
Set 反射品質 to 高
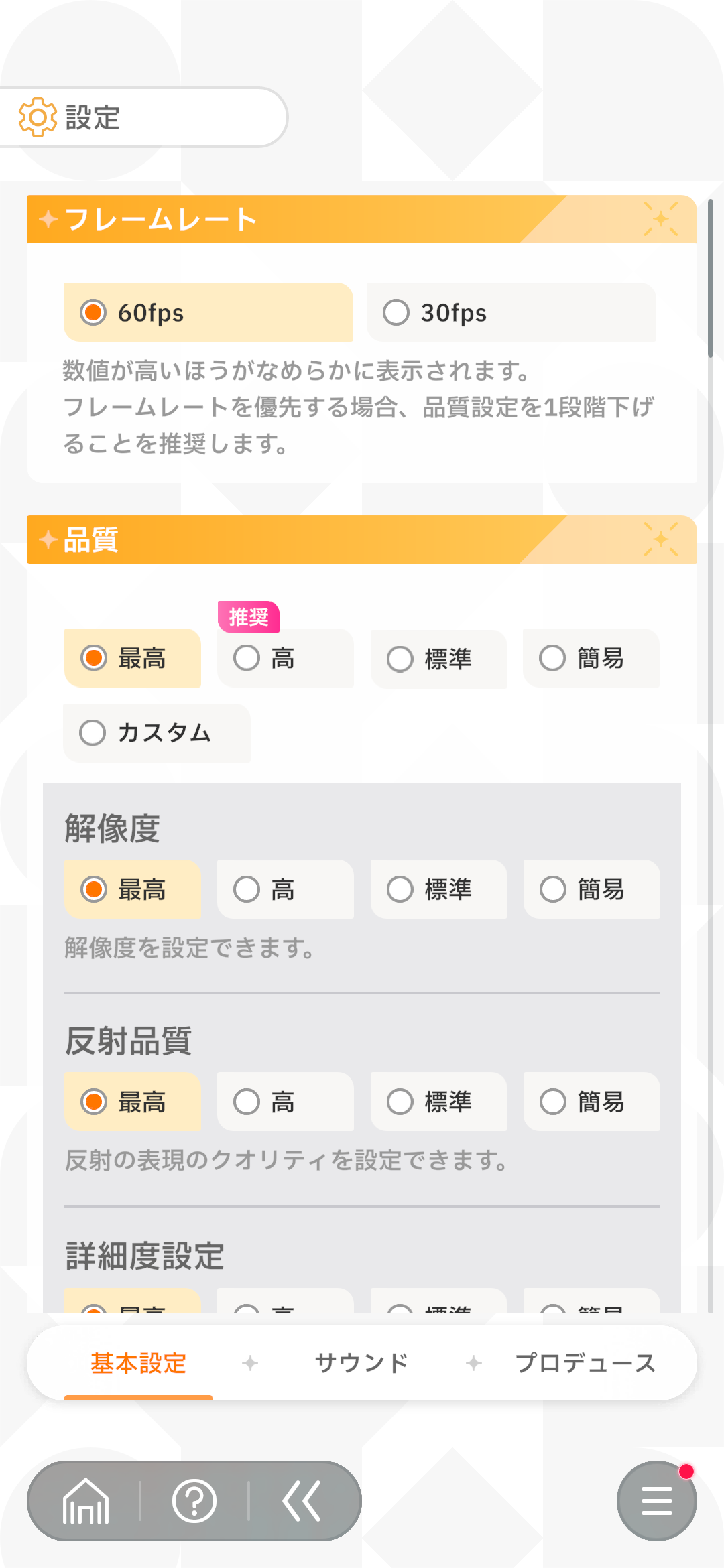click(x=285, y=1102)
